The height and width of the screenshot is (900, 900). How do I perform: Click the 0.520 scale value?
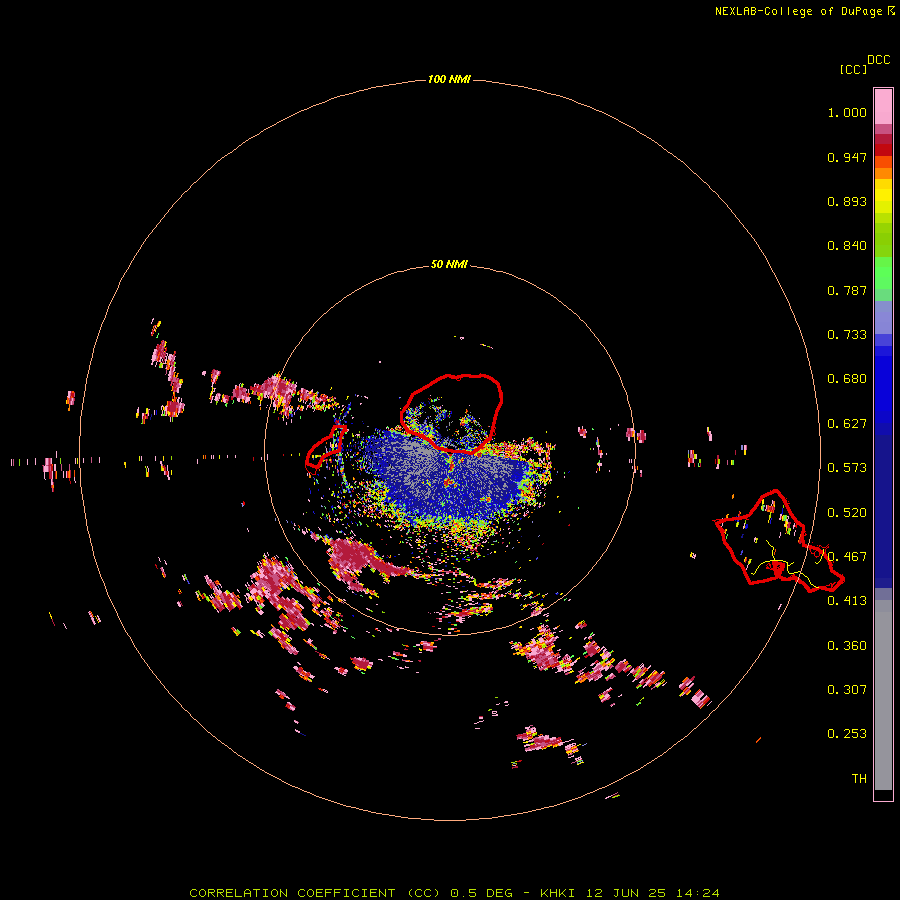(847, 513)
